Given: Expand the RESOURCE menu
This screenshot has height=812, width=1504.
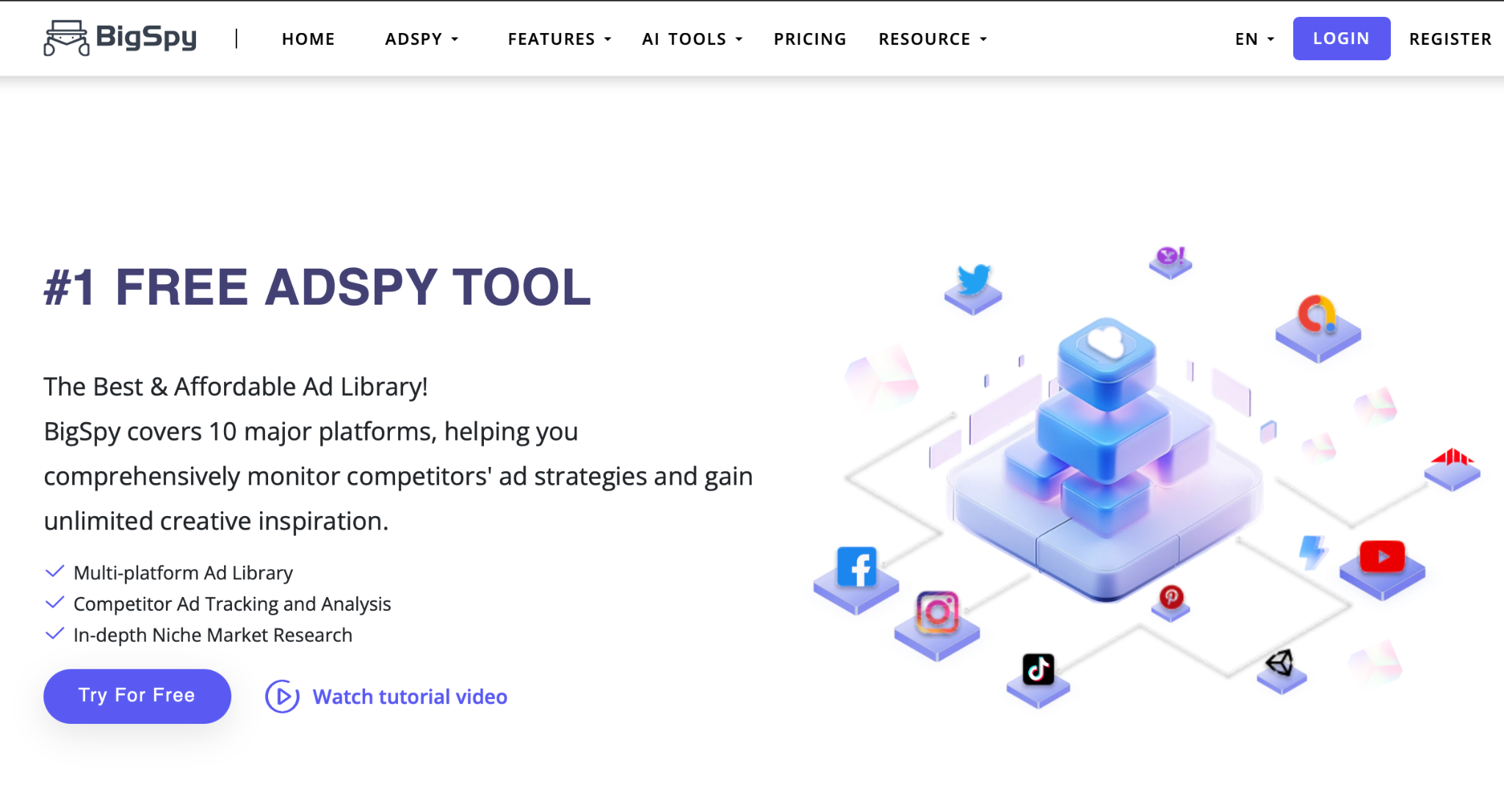Looking at the screenshot, I should click(x=931, y=39).
